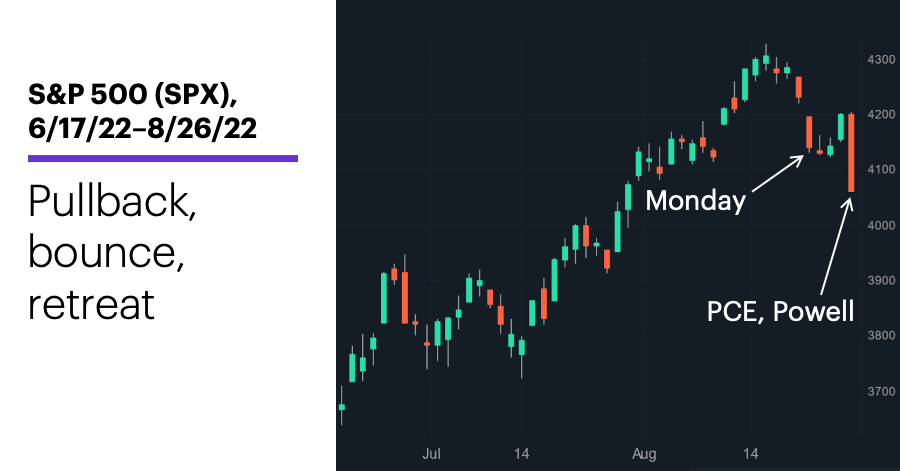This screenshot has height=471, width=900.
Task: Click the 3800 price axis label
Action: click(x=881, y=336)
